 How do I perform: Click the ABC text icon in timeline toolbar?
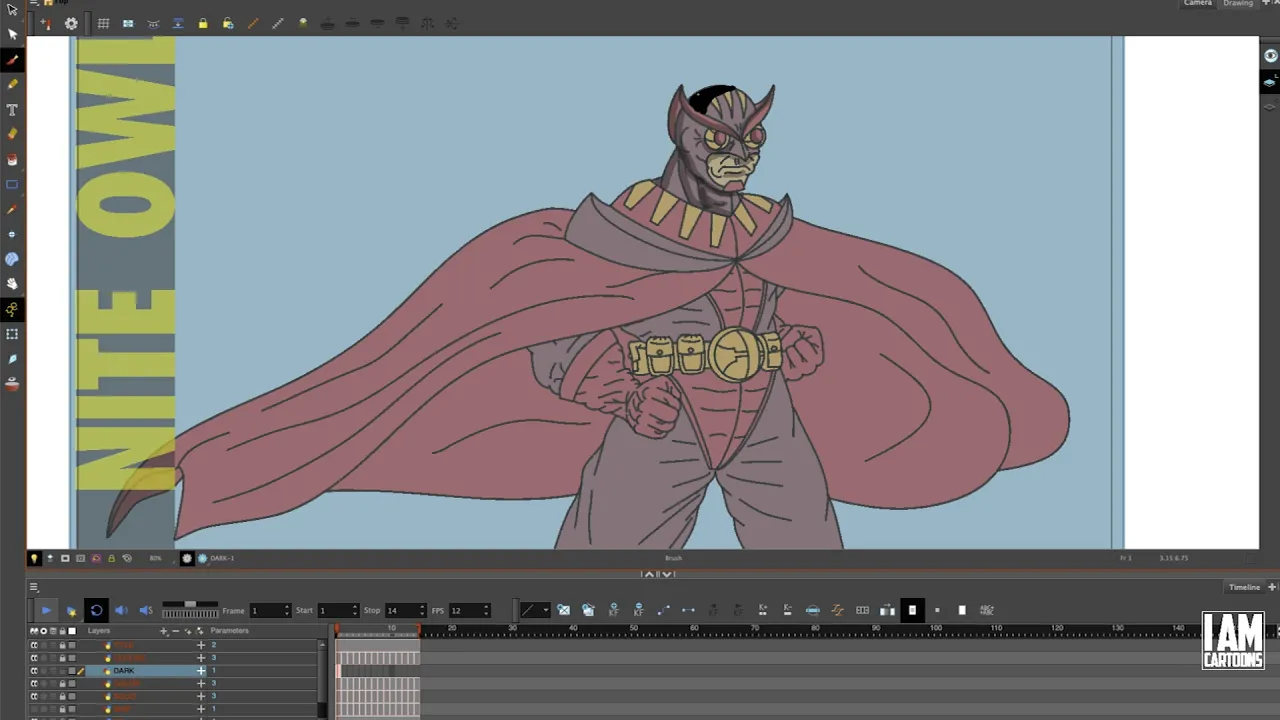pyautogui.click(x=987, y=610)
